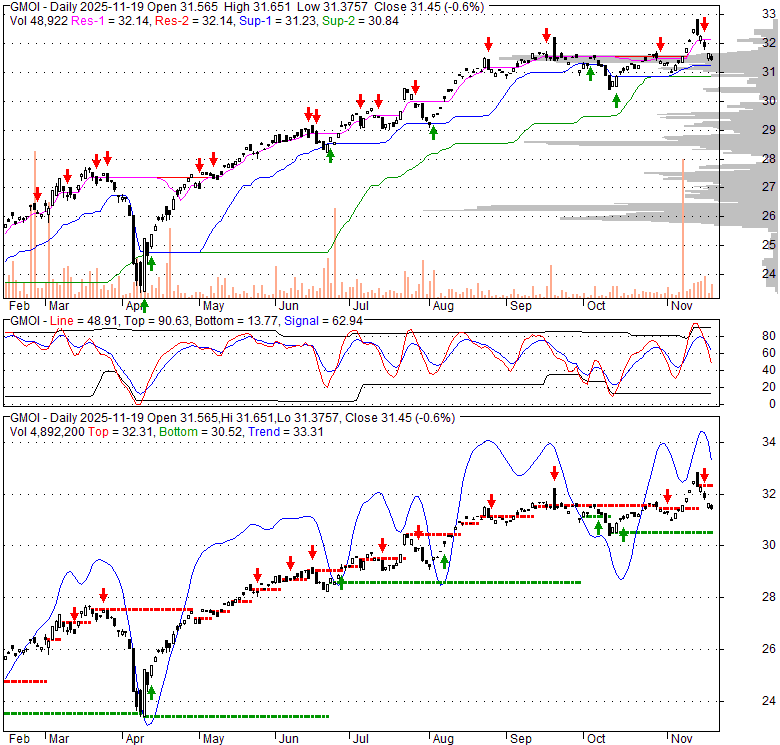Click the red sell arrow above mid-September spike, bottom chart
The width and height of the screenshot is (780, 745).
pyautogui.click(x=555, y=473)
